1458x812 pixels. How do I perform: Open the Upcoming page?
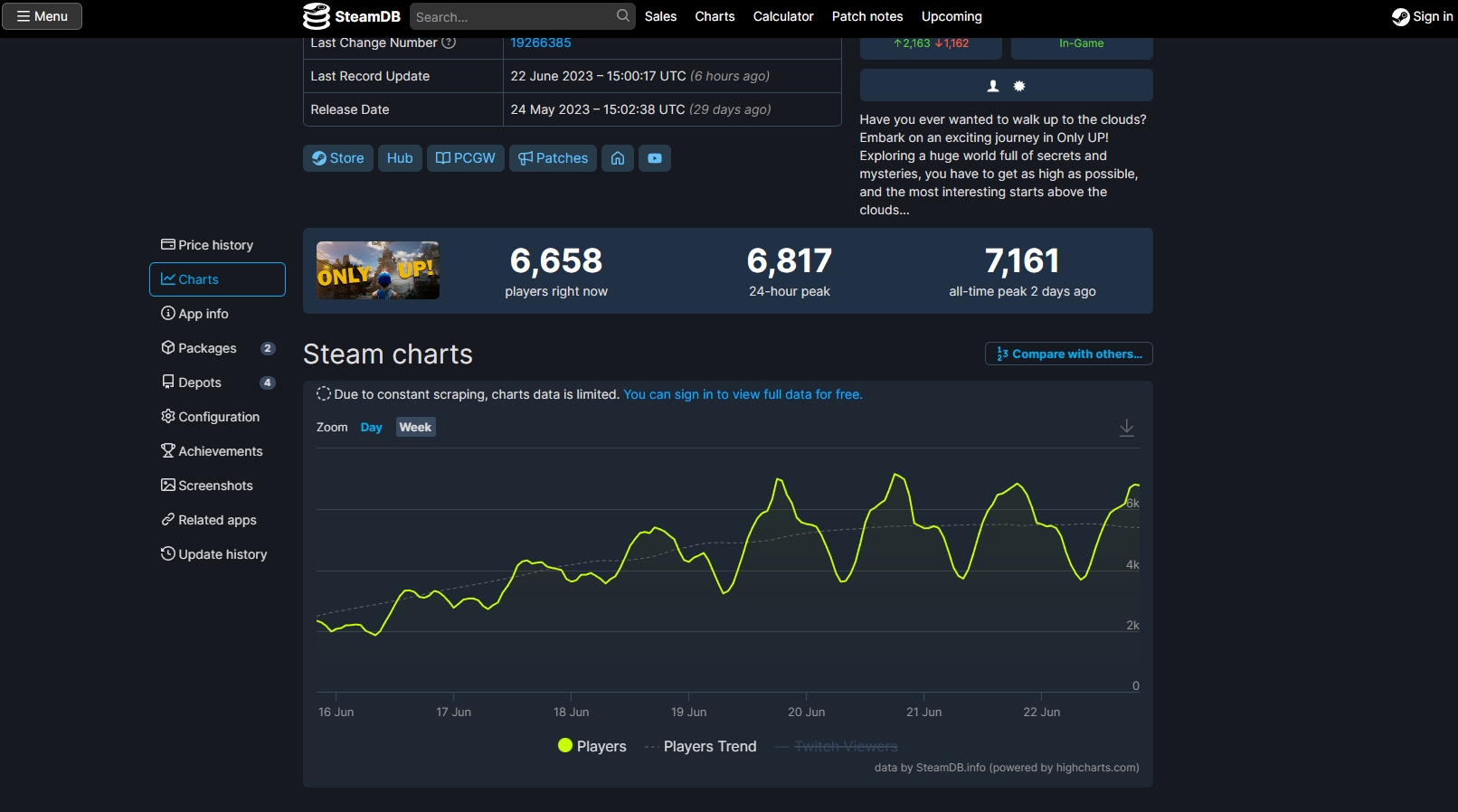(951, 16)
